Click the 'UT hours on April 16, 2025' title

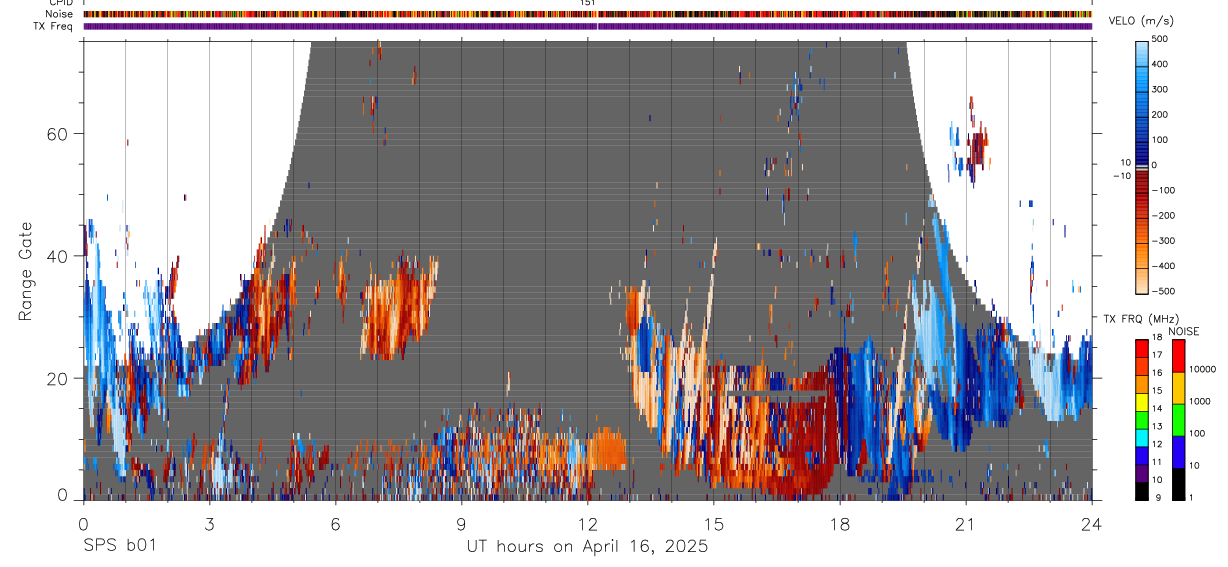[x=587, y=546]
